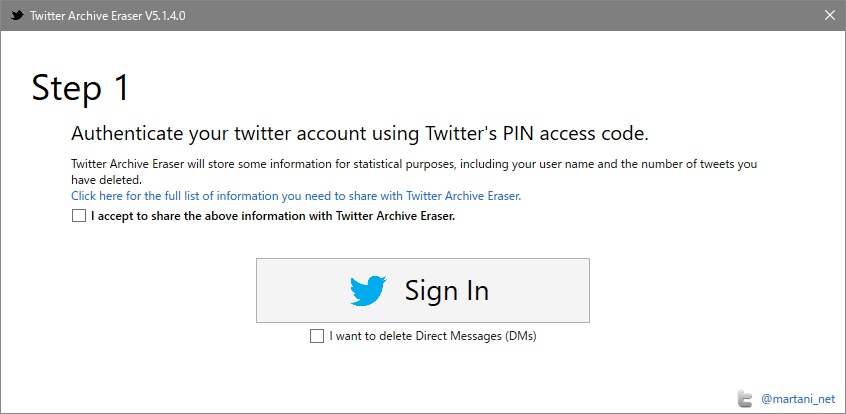
Task: Click the gray Twitter icon beside @martani_net
Action: pyautogui.click(x=745, y=399)
